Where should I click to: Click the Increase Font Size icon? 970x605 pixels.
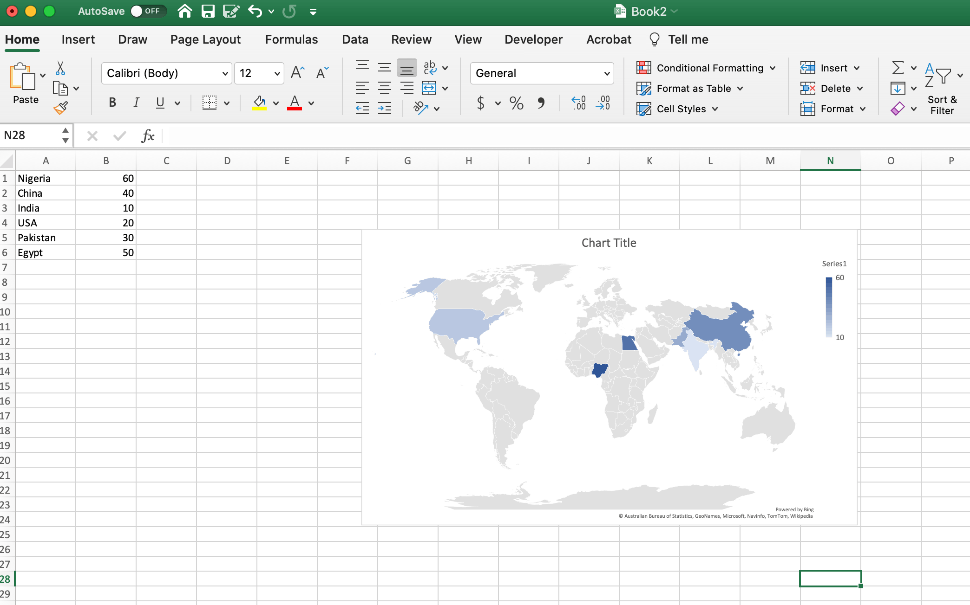click(x=298, y=73)
